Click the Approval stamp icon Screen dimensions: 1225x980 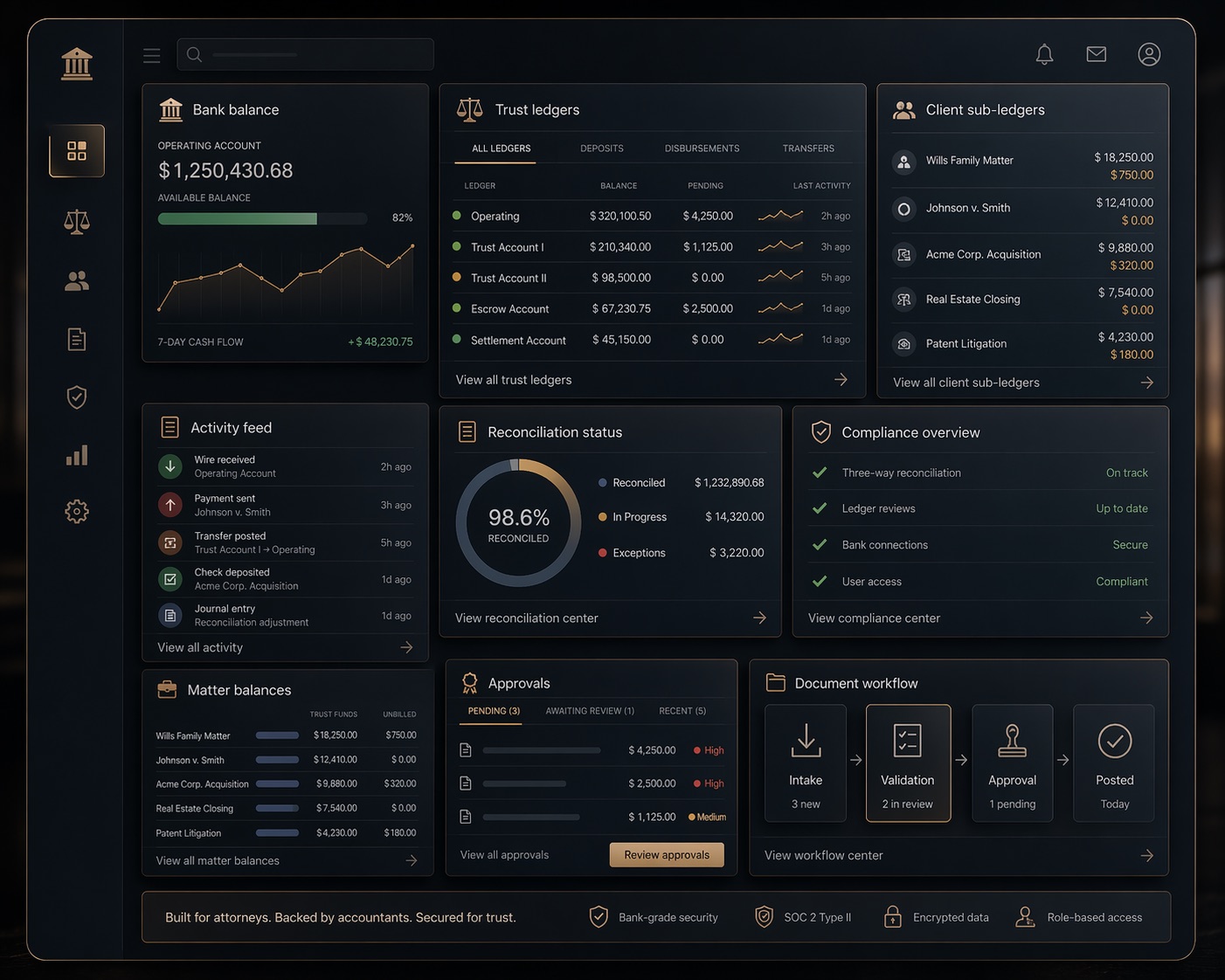pyautogui.click(x=1012, y=741)
